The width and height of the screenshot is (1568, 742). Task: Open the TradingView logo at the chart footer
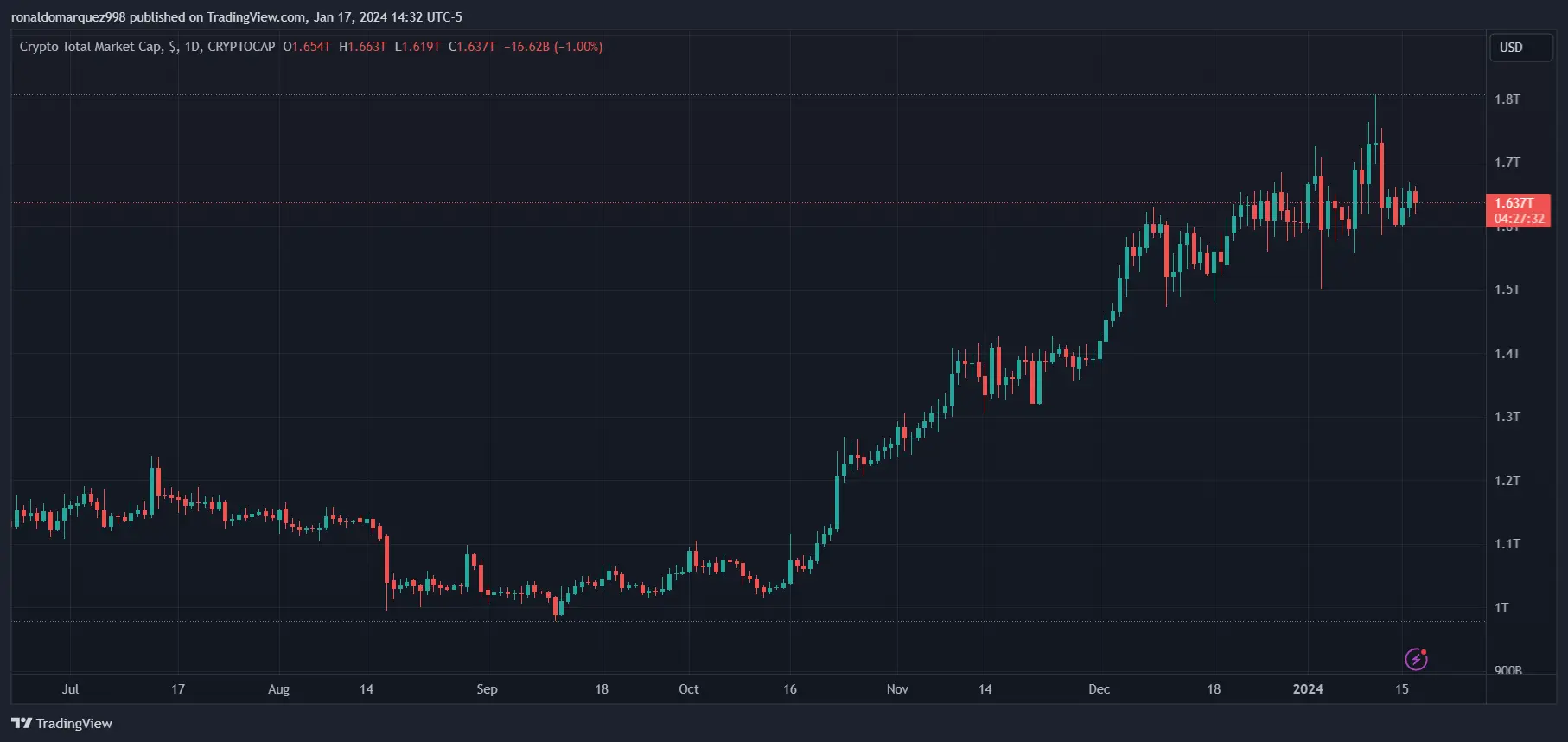[x=61, y=723]
